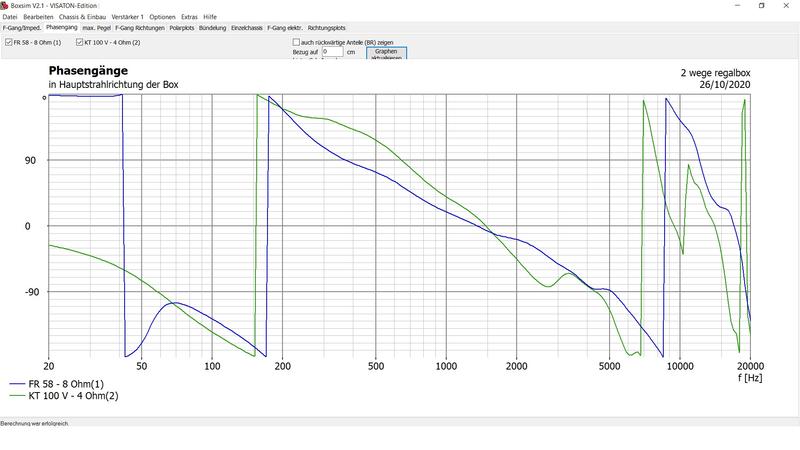
Task: Close the Boxsim window
Action: [x=786, y=6]
